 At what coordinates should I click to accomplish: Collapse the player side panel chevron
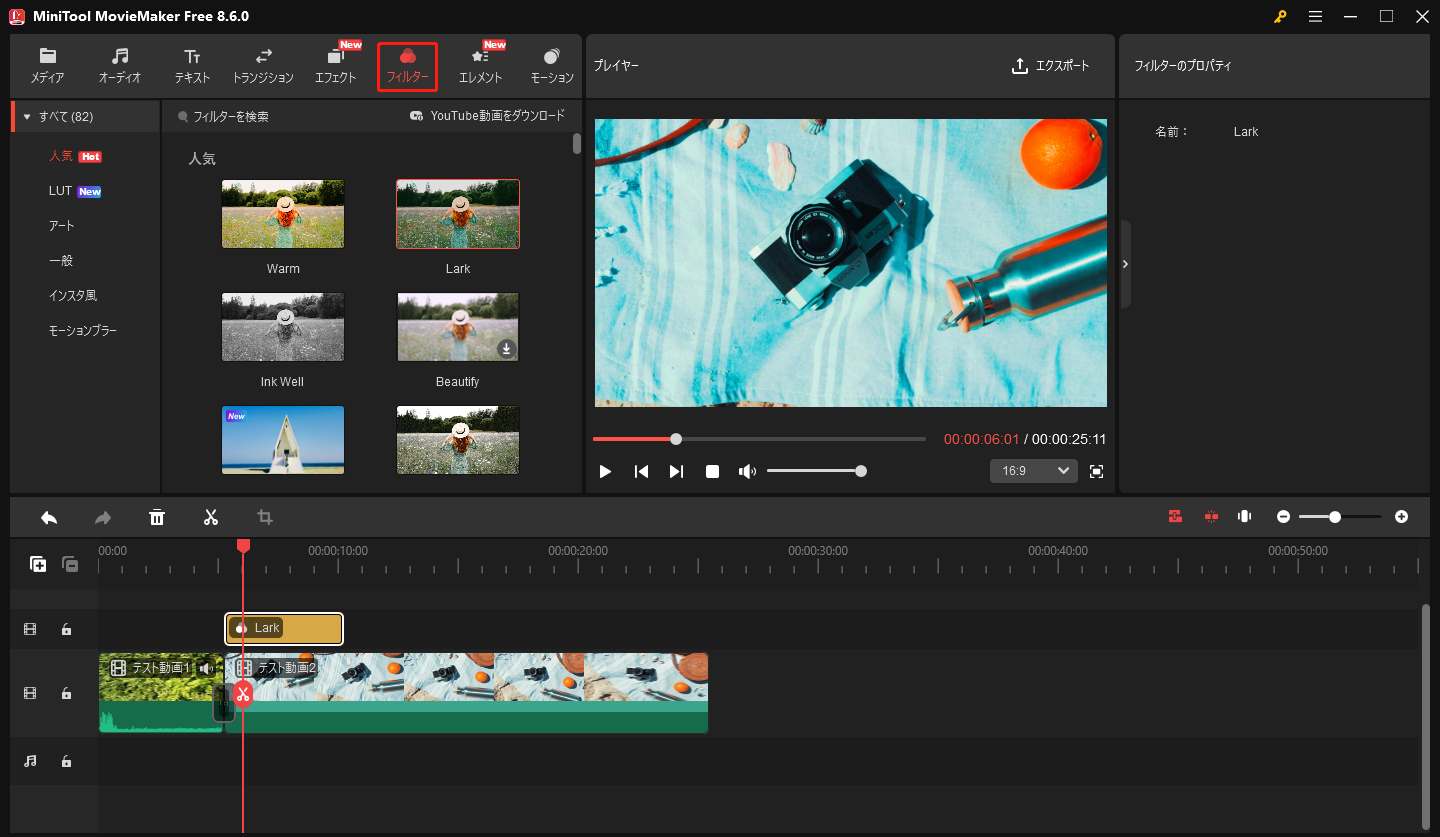[x=1125, y=264]
